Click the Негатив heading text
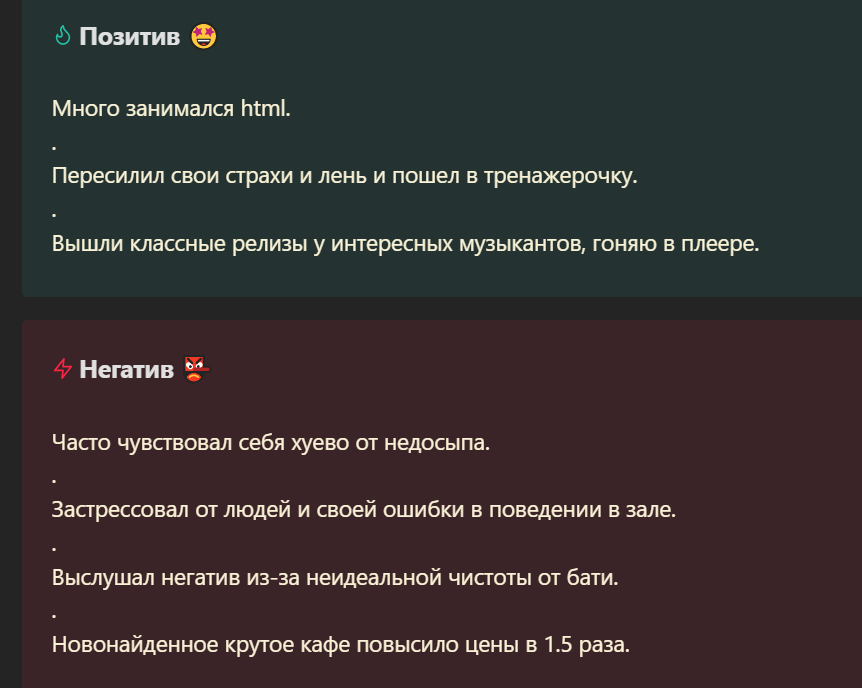The height and width of the screenshot is (688, 862). click(126, 369)
